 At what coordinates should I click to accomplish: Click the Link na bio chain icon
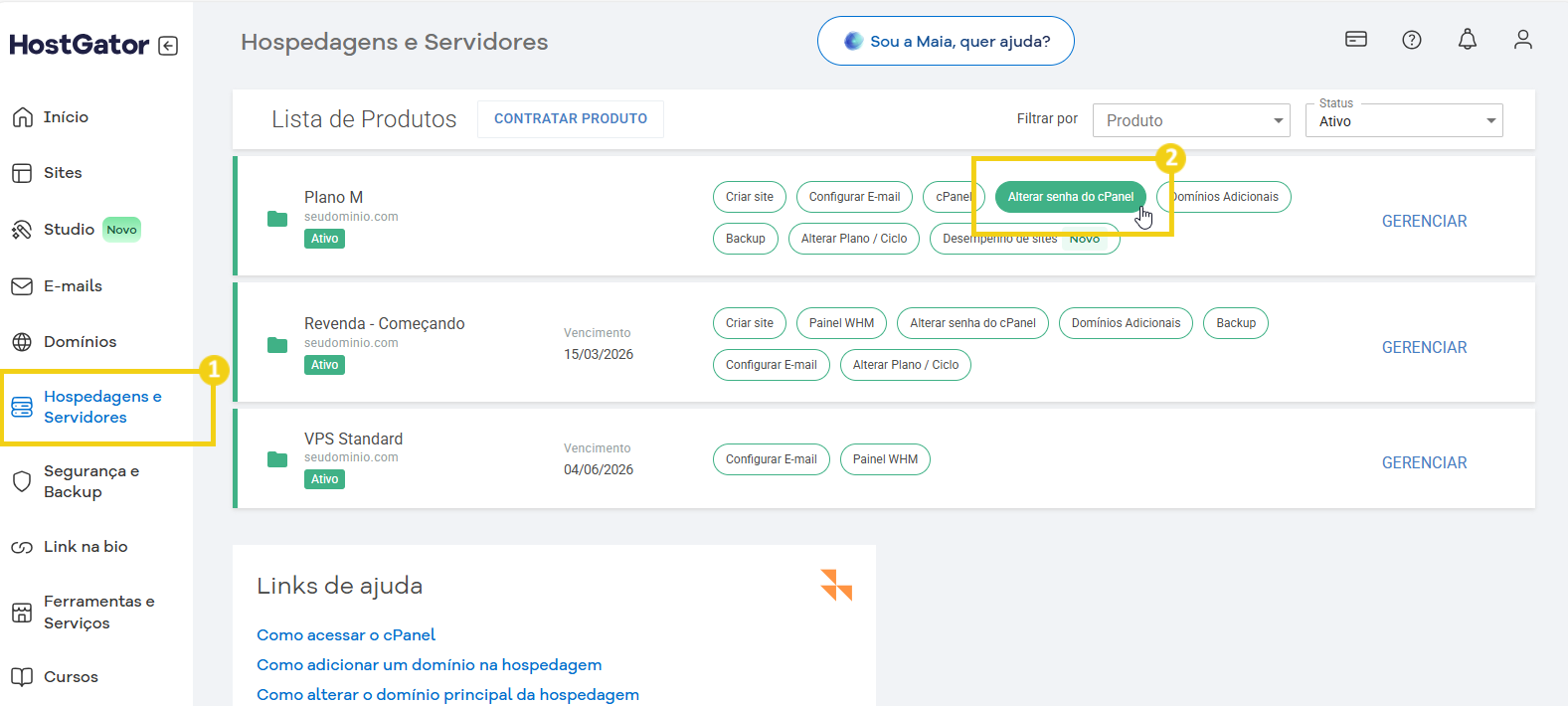click(22, 547)
